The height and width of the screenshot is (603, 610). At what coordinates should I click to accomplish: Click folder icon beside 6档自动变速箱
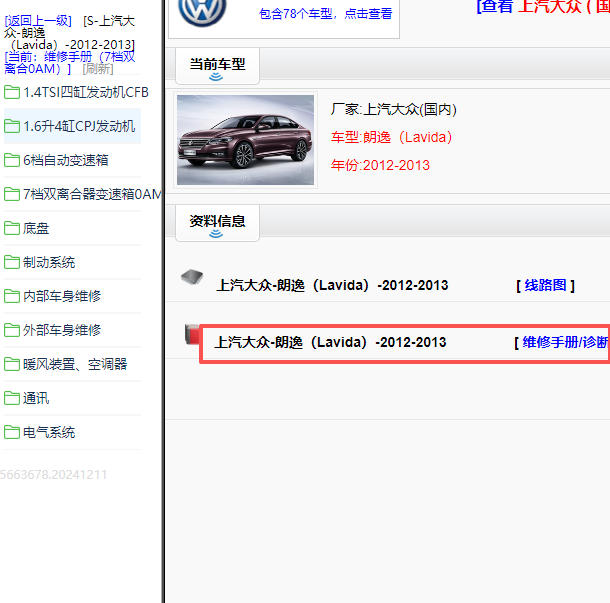[x=12, y=160]
